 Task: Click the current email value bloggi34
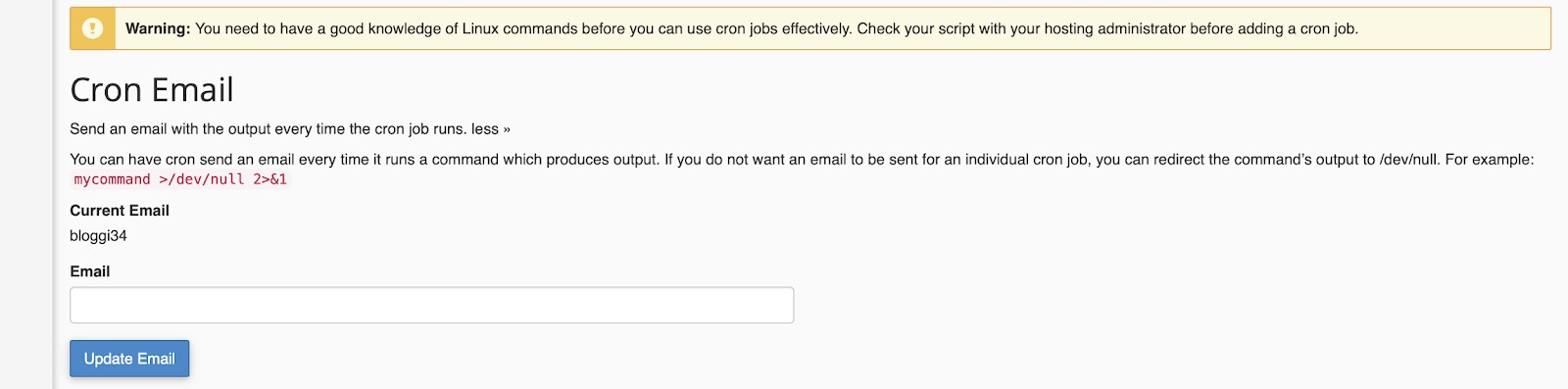pos(98,236)
